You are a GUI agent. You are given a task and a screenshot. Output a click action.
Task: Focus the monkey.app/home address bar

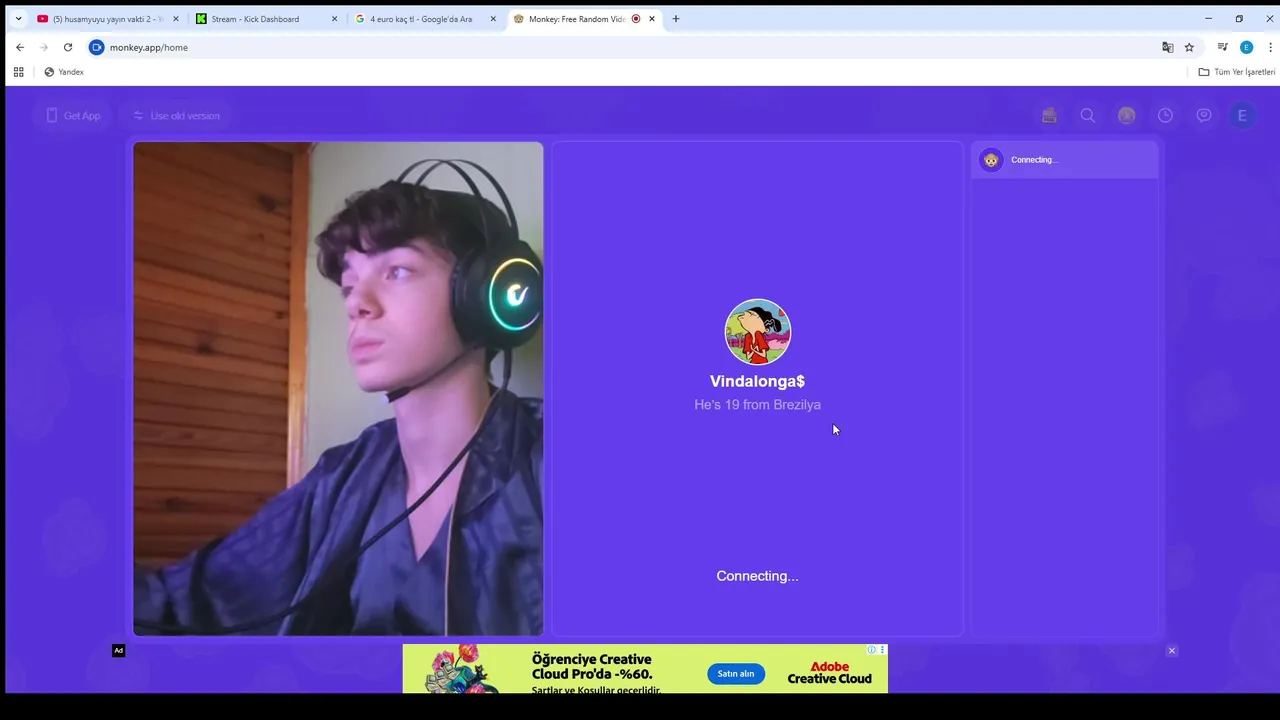point(625,47)
